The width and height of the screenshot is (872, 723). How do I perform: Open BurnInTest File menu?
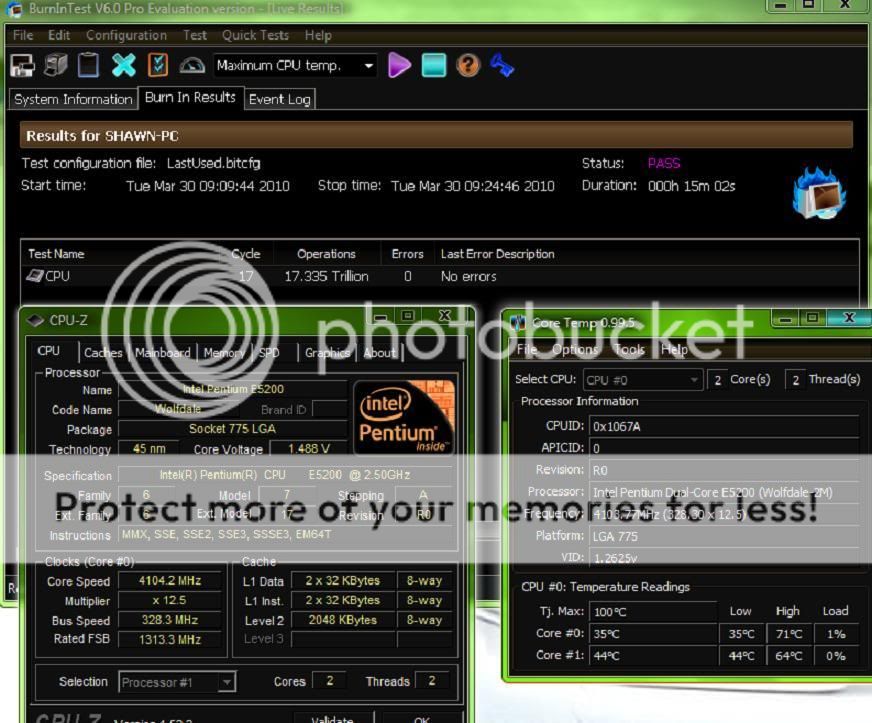pyautogui.click(x=23, y=35)
